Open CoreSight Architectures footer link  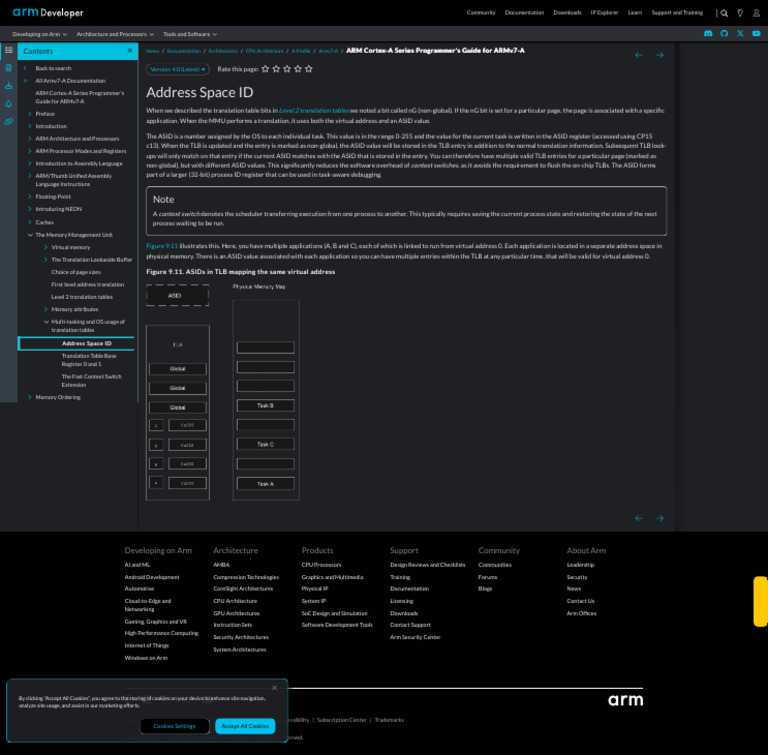point(242,589)
